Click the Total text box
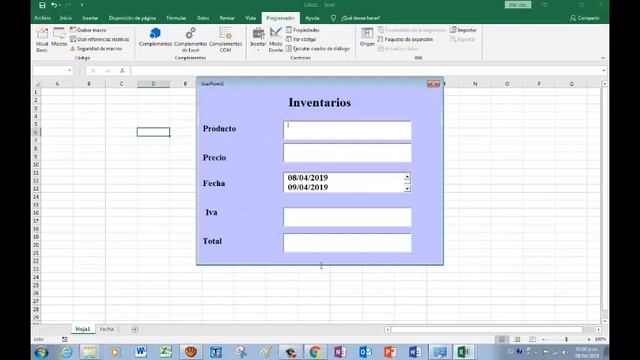This screenshot has height=360, width=640. click(347, 243)
